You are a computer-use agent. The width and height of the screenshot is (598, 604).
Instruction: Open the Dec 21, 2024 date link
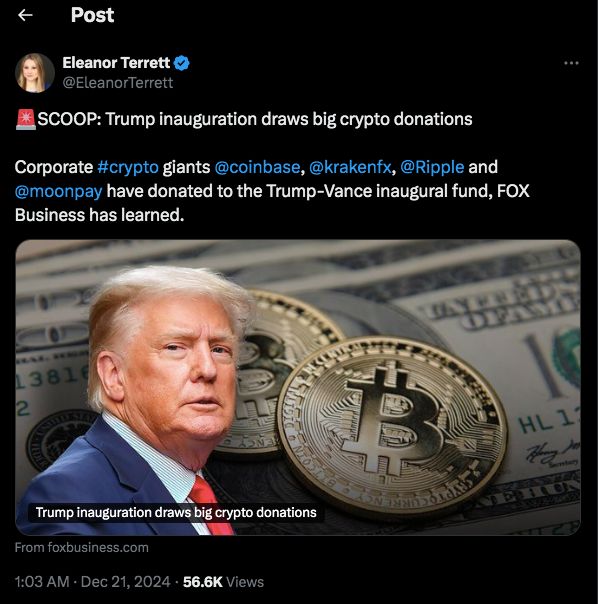[126, 582]
